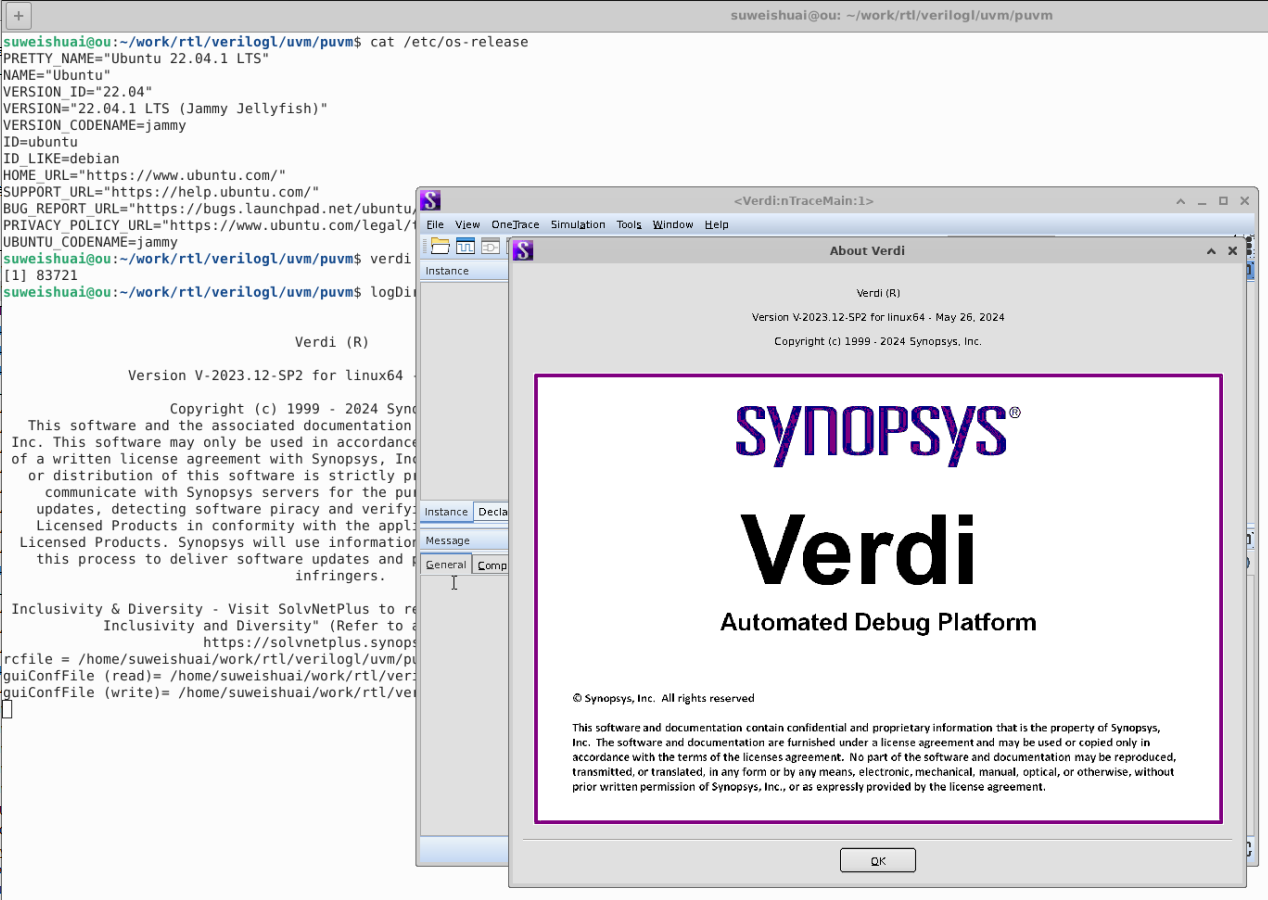Select the Instance tab at the panel bottom
Image resolution: width=1268 pixels, height=900 pixels.
tap(446, 512)
